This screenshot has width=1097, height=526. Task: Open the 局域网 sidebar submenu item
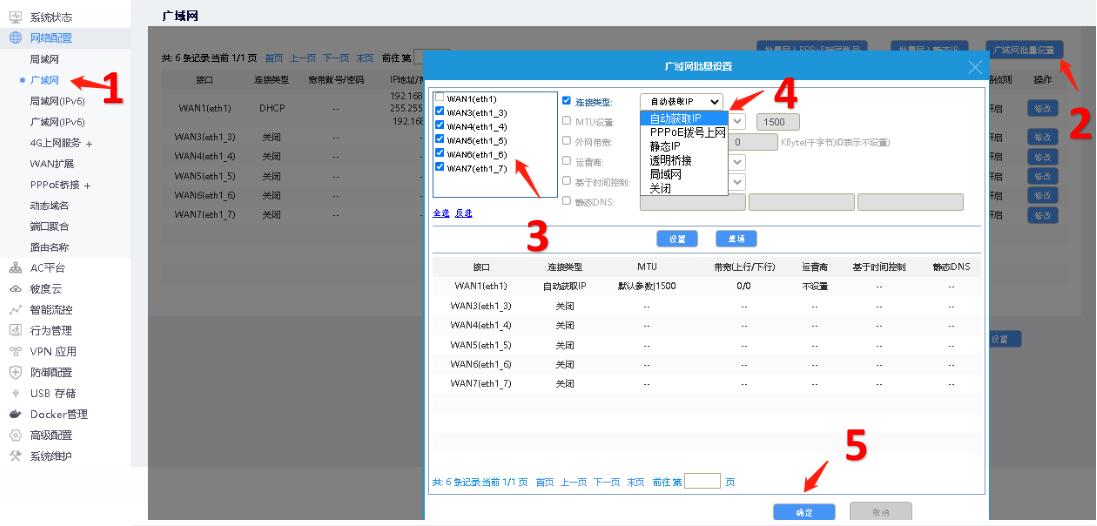click(x=44, y=59)
